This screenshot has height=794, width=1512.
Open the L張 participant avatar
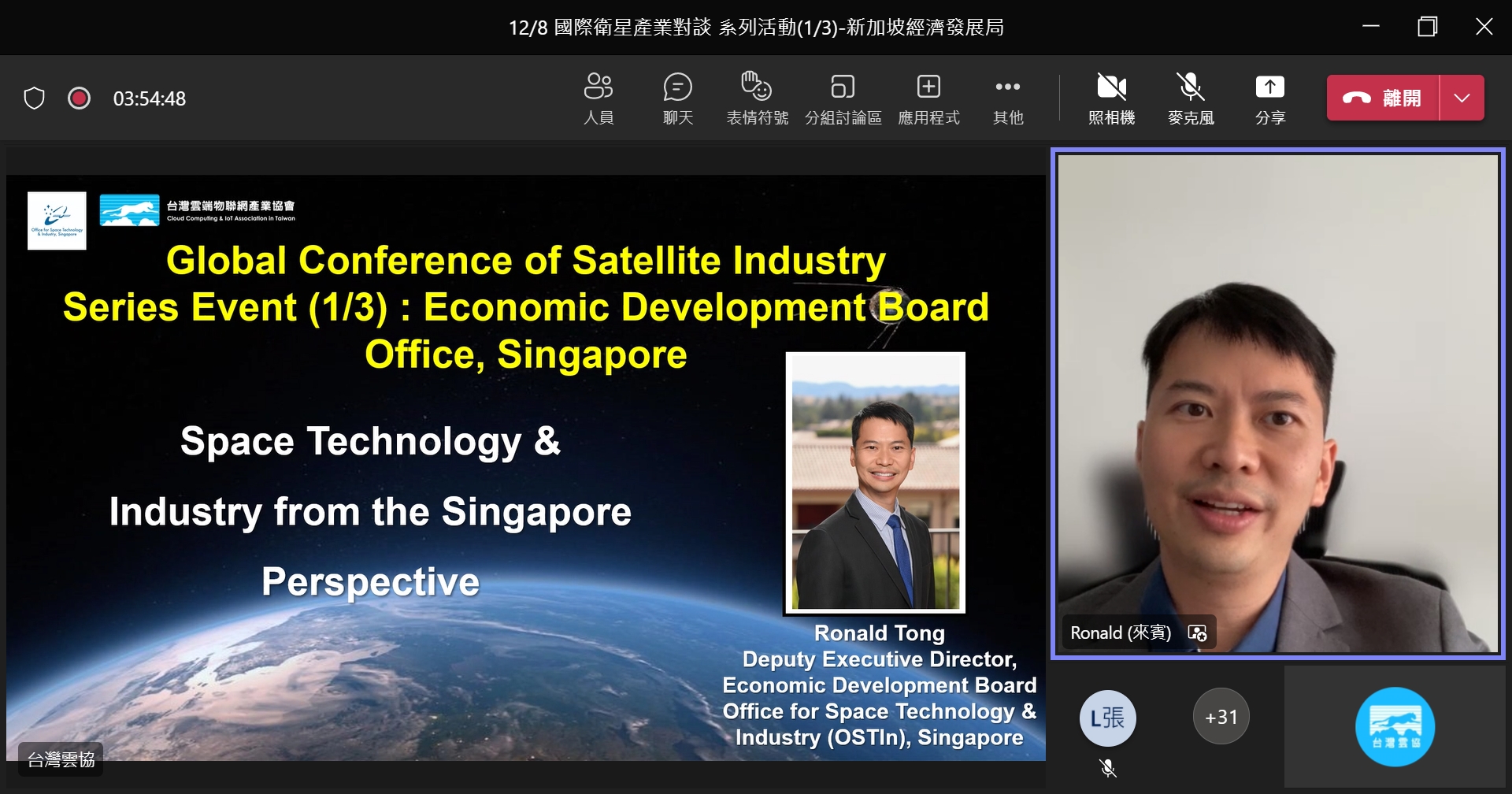1107,718
